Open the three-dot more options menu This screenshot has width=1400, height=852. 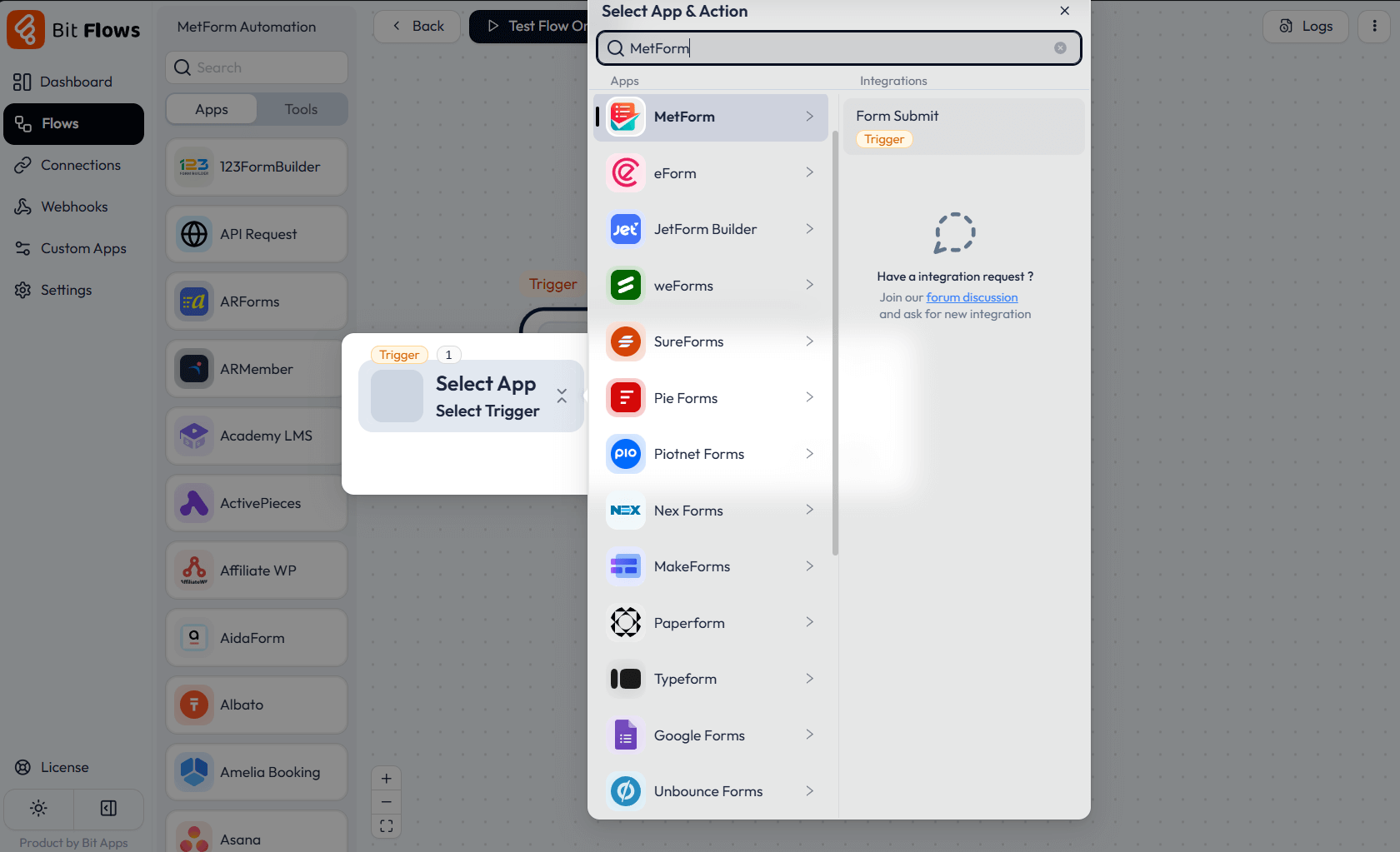(1374, 26)
